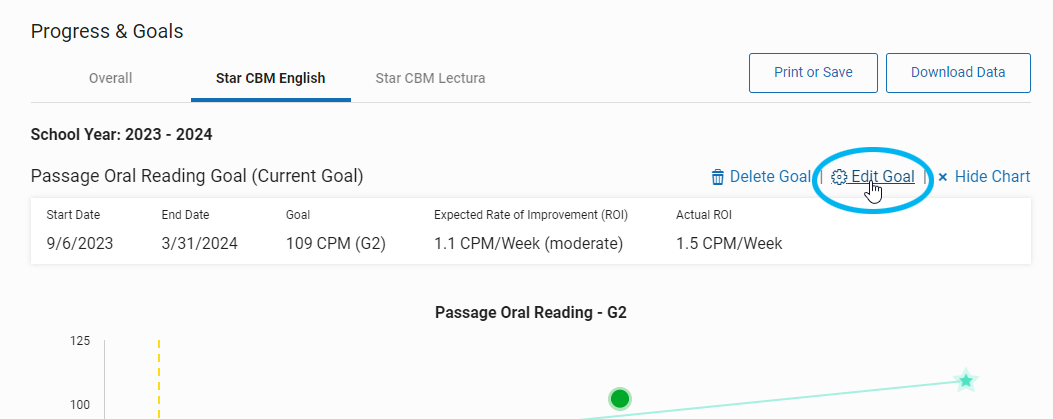
Task: Click the 109 CPM (G2) goal value
Action: (336, 243)
